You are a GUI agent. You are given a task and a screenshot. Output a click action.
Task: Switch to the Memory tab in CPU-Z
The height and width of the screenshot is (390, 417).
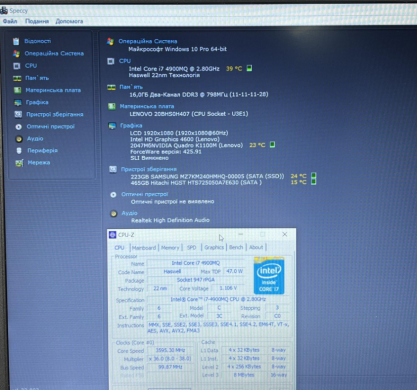(x=170, y=248)
